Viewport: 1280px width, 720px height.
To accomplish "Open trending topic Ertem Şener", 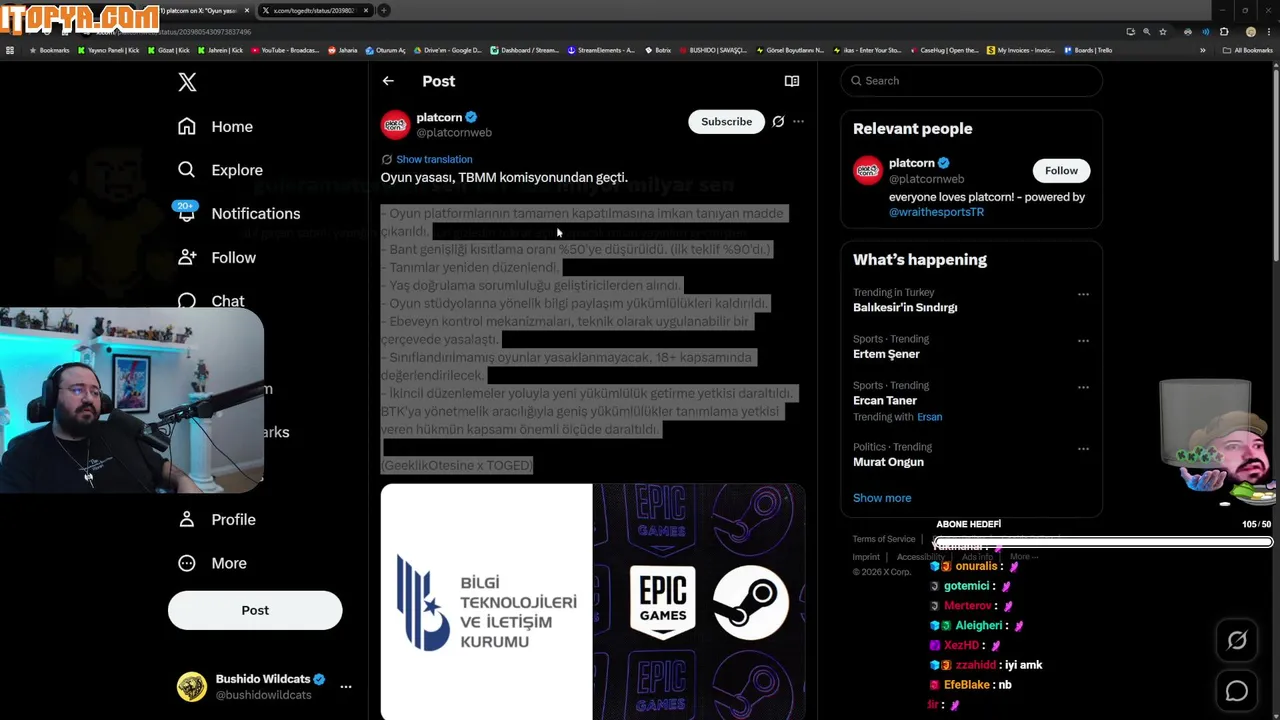I will tap(886, 354).
